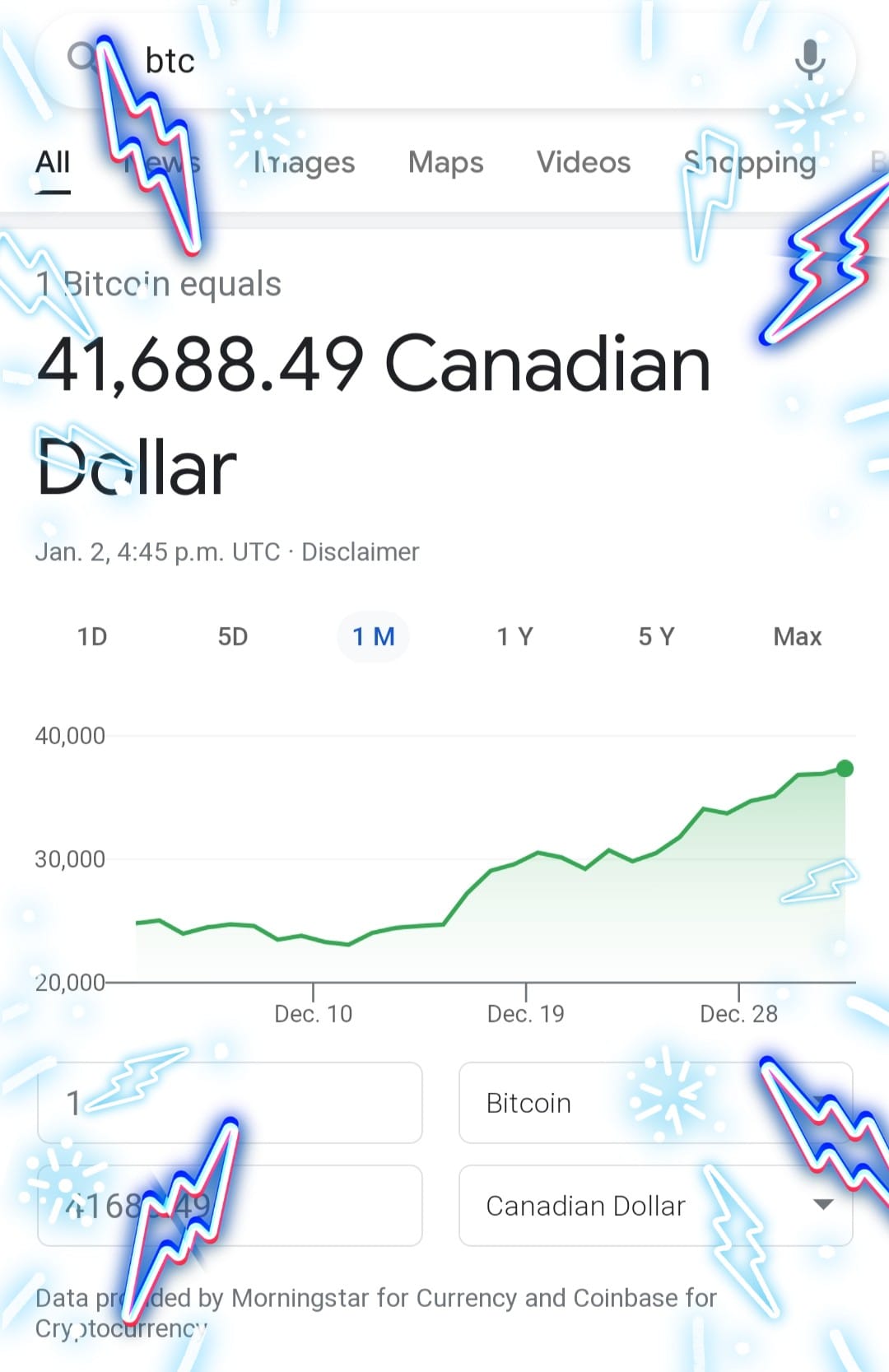This screenshot has height=1372, width=889.
Task: Open the Canadian Dollar currency dropdown
Action: click(655, 1206)
